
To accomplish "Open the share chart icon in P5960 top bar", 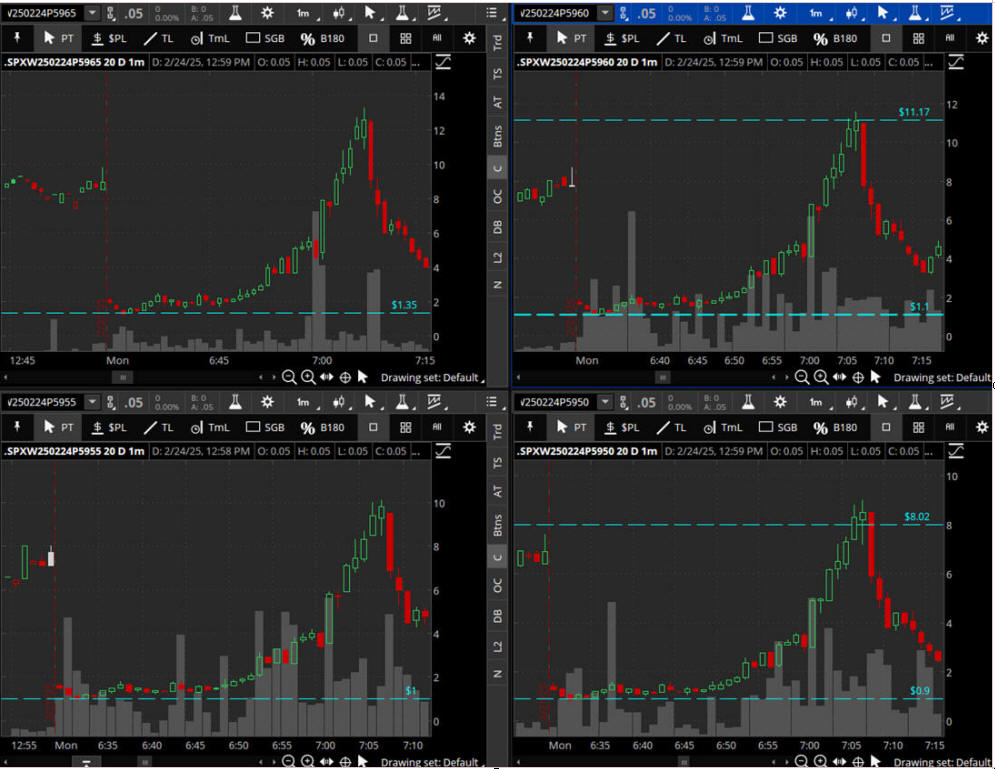I will (947, 13).
